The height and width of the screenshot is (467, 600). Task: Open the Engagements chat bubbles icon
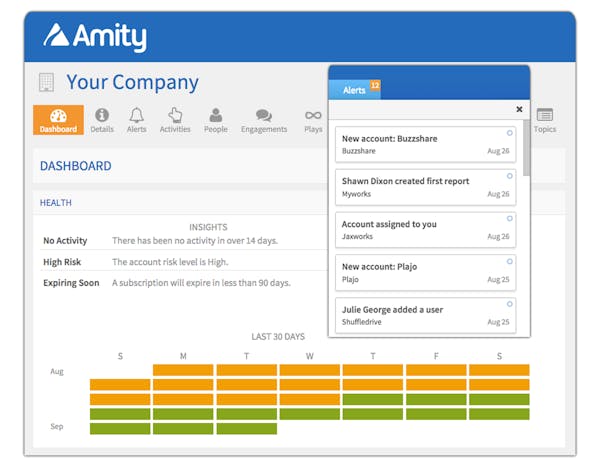click(x=264, y=115)
